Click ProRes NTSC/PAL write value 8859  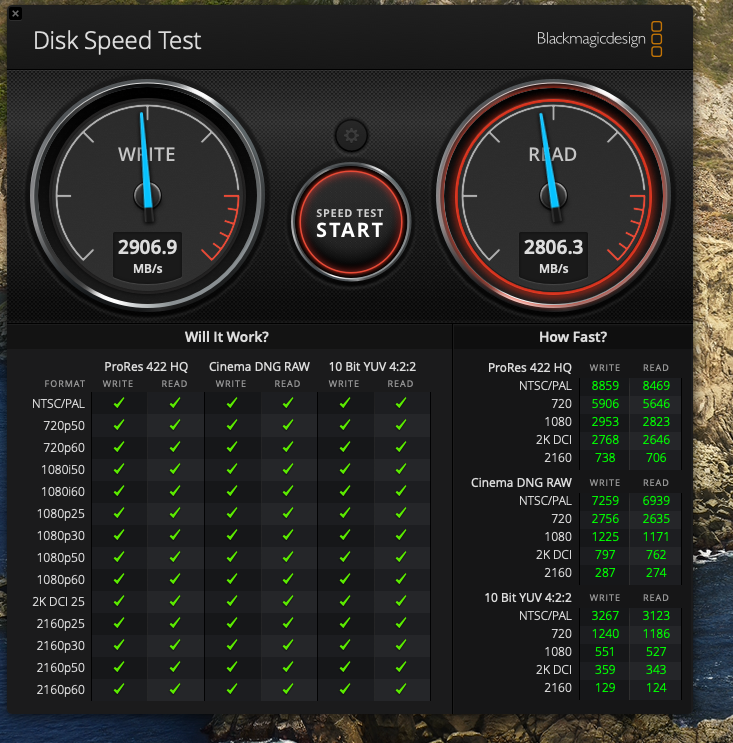605,386
